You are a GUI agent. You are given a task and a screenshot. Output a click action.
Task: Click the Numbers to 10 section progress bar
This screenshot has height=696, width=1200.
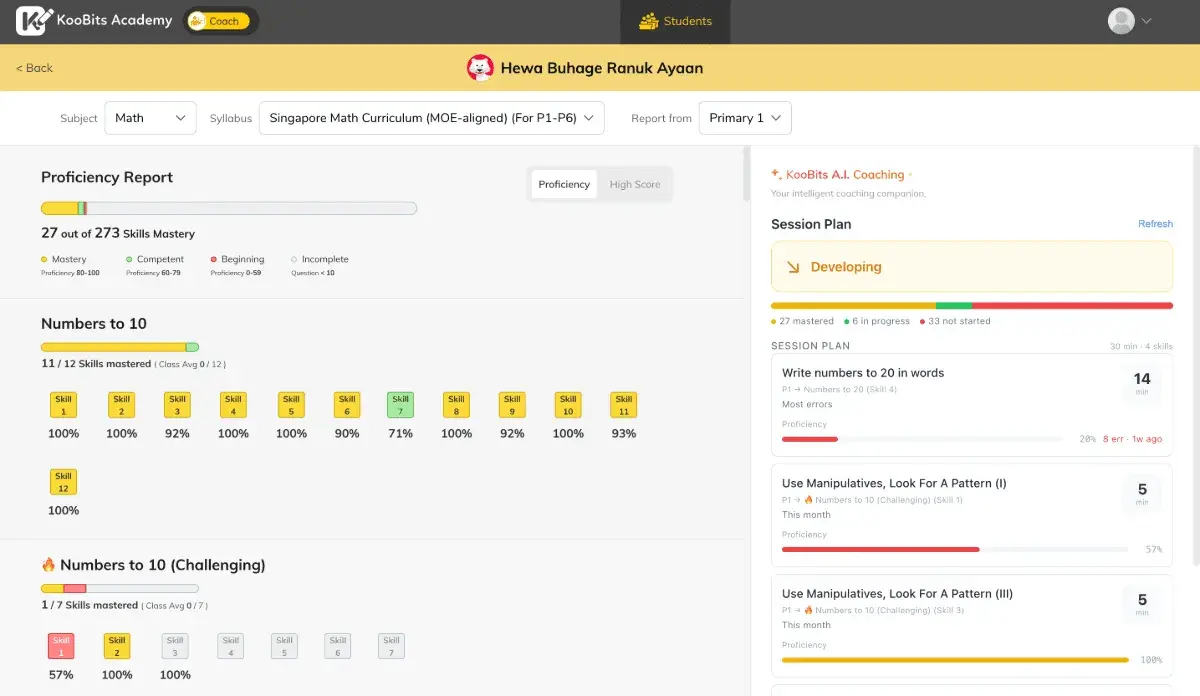pyautogui.click(x=120, y=347)
